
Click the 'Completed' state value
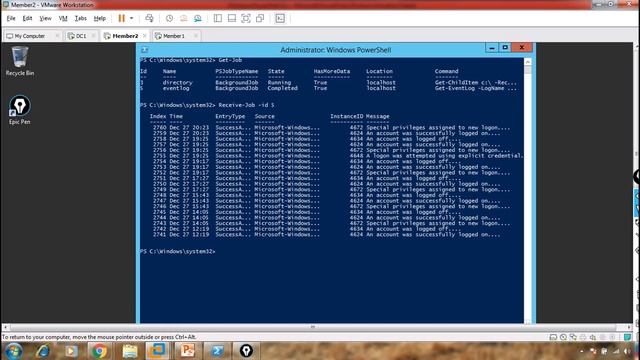[x=282, y=88]
